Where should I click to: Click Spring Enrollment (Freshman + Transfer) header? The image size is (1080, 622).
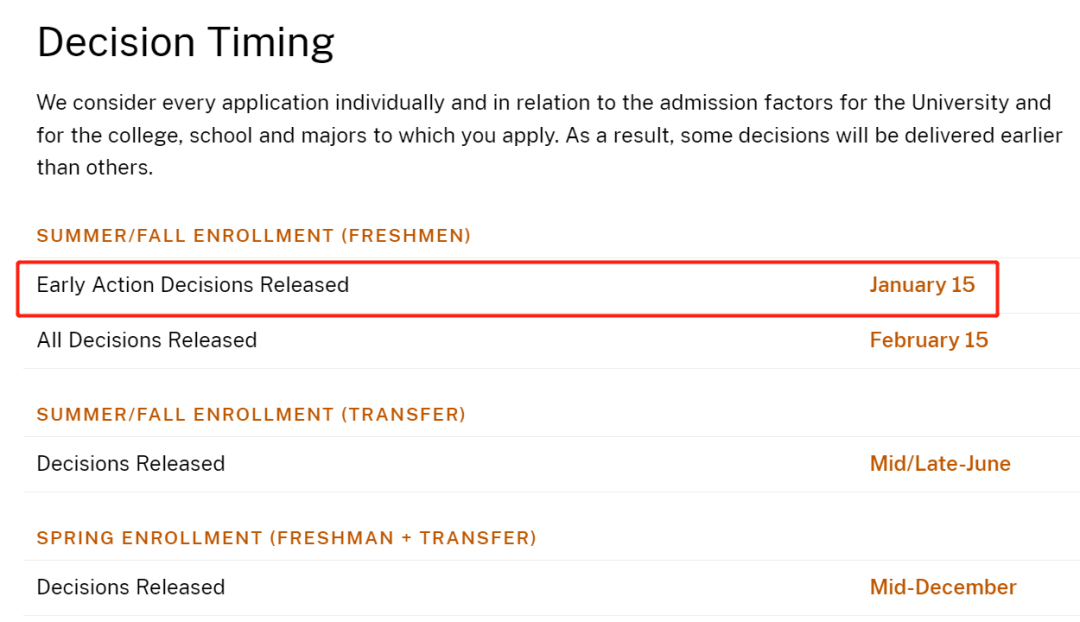(287, 538)
